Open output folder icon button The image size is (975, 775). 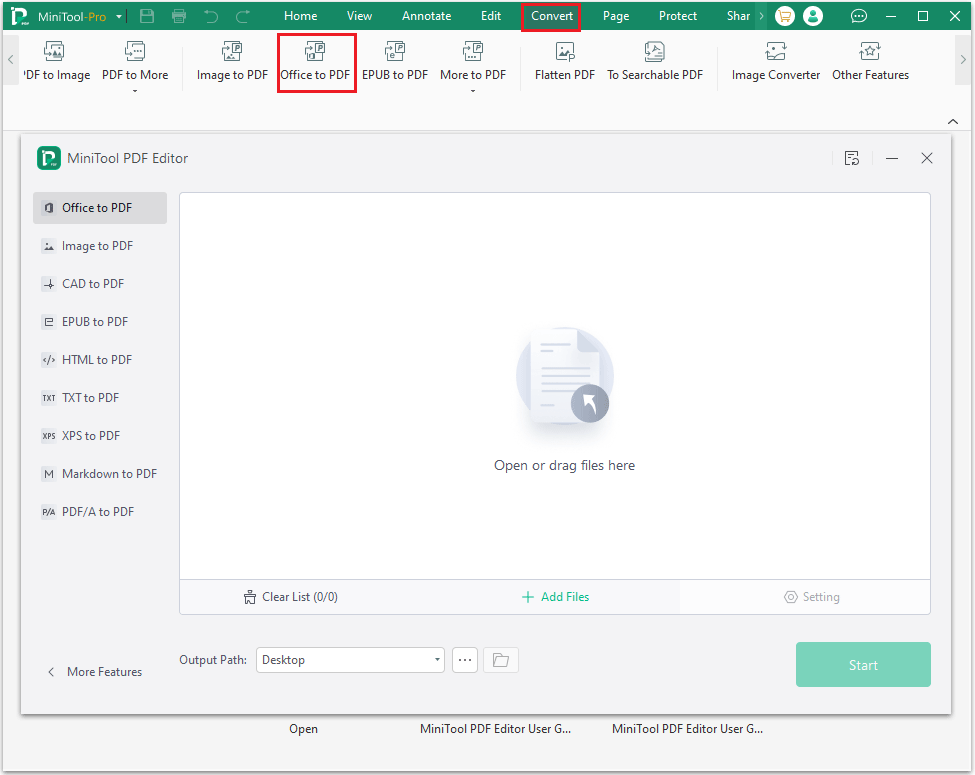(x=501, y=660)
